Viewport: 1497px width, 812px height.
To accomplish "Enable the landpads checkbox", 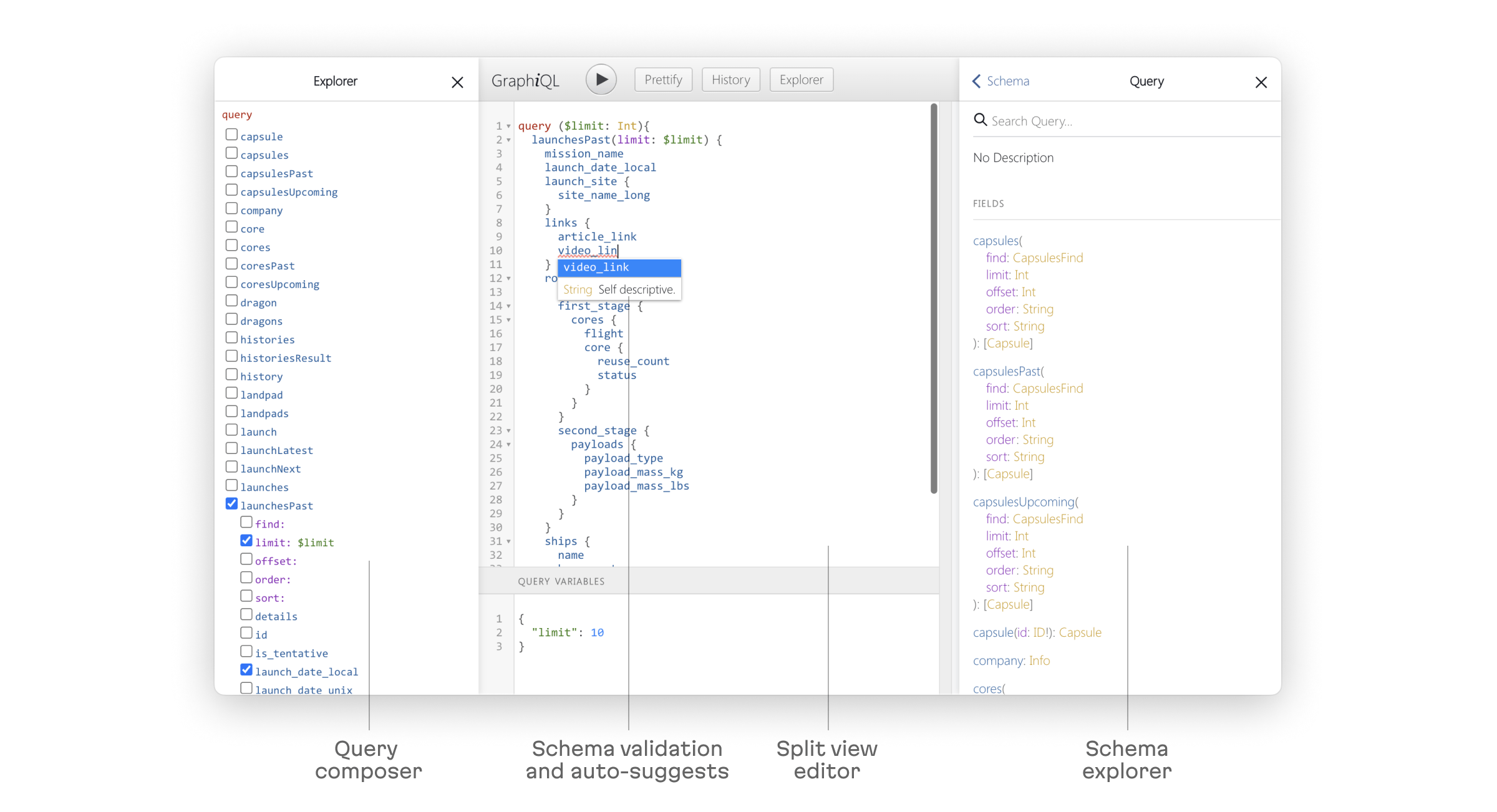I will point(231,412).
